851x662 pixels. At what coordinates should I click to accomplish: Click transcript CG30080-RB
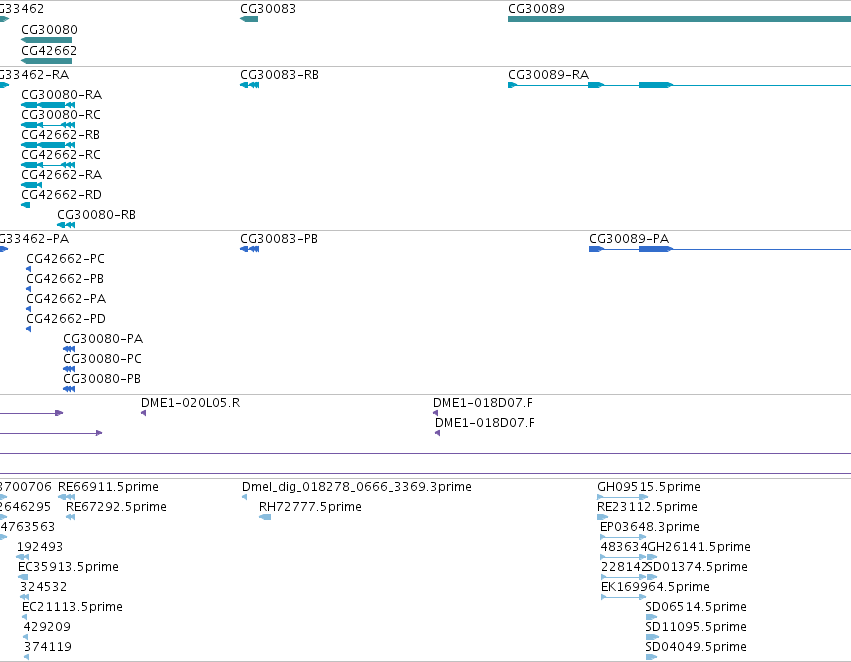(x=96, y=215)
